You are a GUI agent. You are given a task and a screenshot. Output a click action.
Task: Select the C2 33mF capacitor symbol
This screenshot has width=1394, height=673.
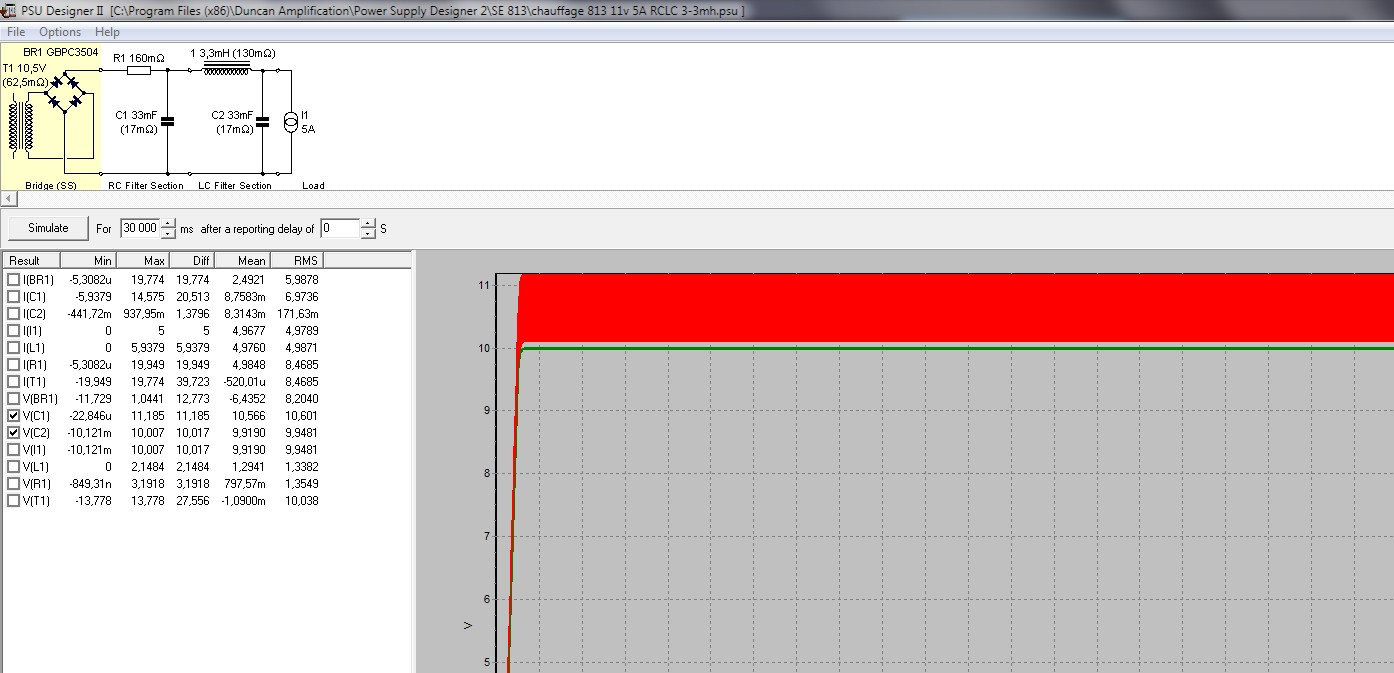[262, 122]
